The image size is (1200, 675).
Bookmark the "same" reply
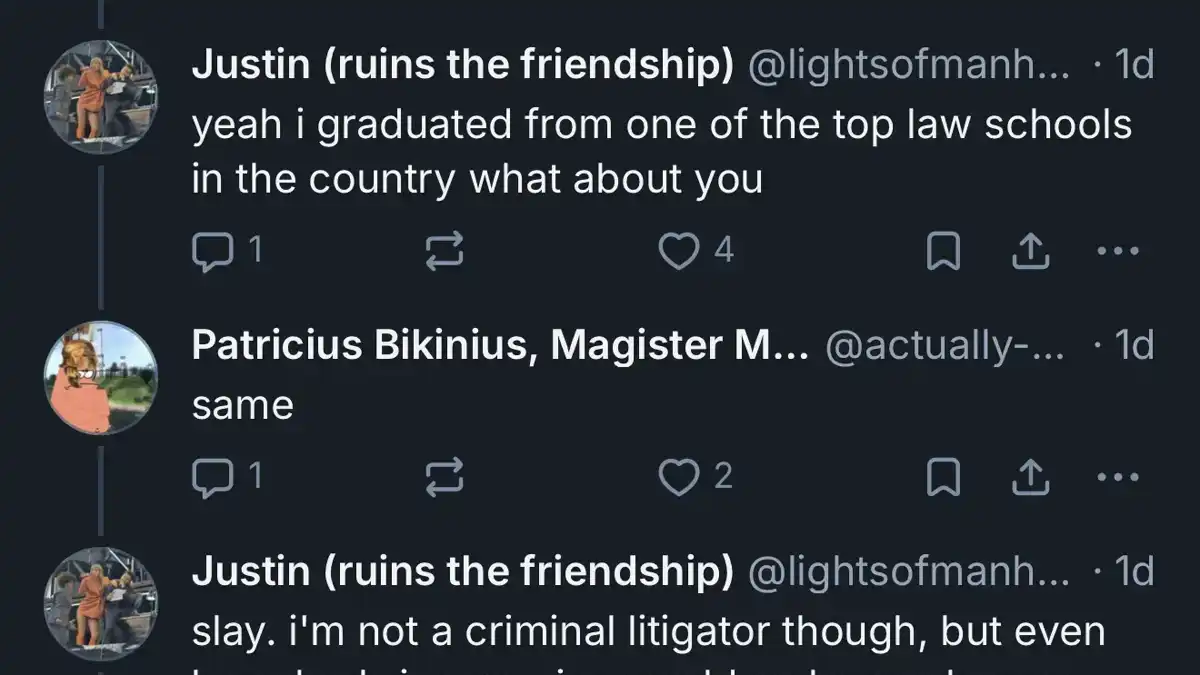(x=943, y=478)
